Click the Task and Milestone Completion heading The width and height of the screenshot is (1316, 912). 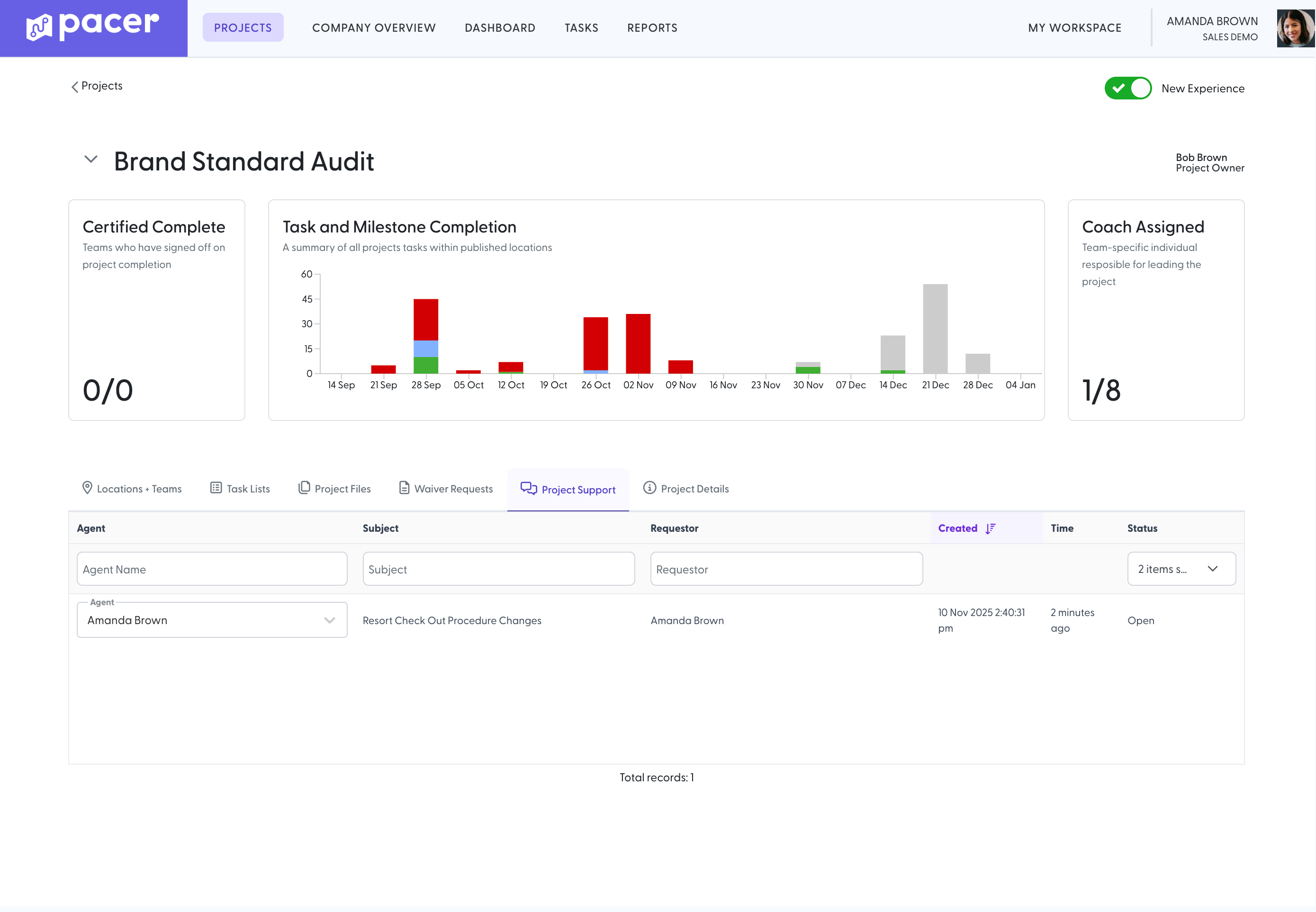(x=399, y=227)
